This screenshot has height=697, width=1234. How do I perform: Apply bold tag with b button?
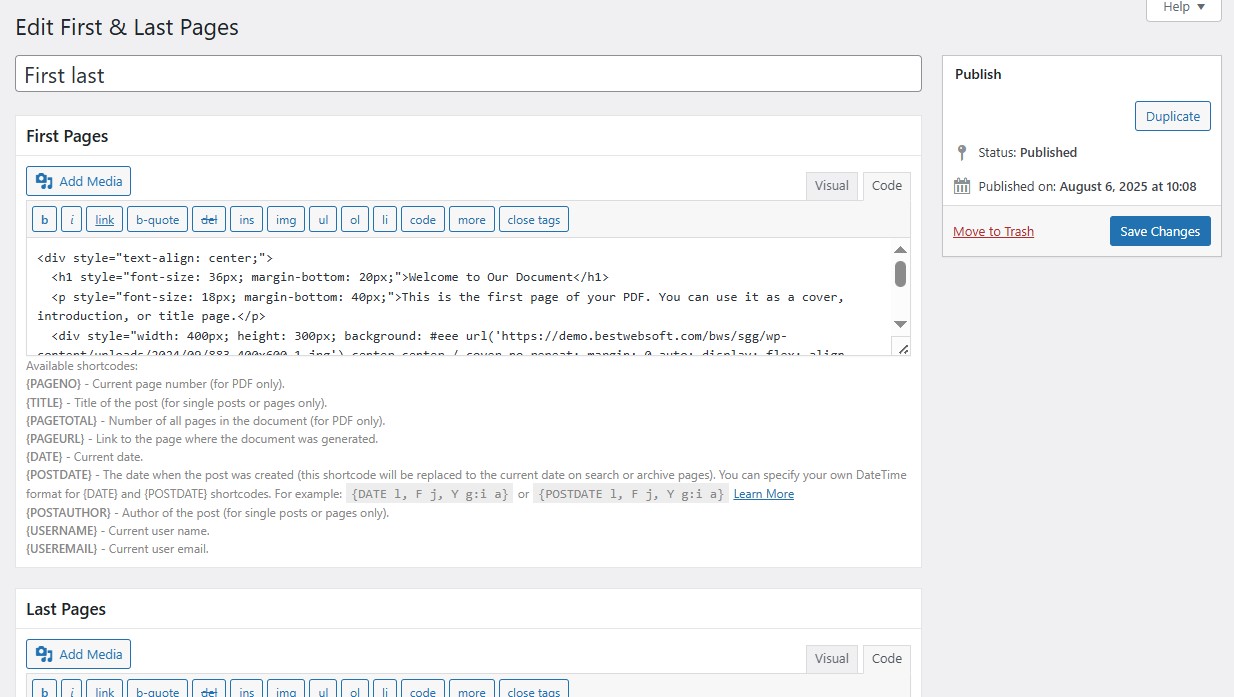coord(44,219)
